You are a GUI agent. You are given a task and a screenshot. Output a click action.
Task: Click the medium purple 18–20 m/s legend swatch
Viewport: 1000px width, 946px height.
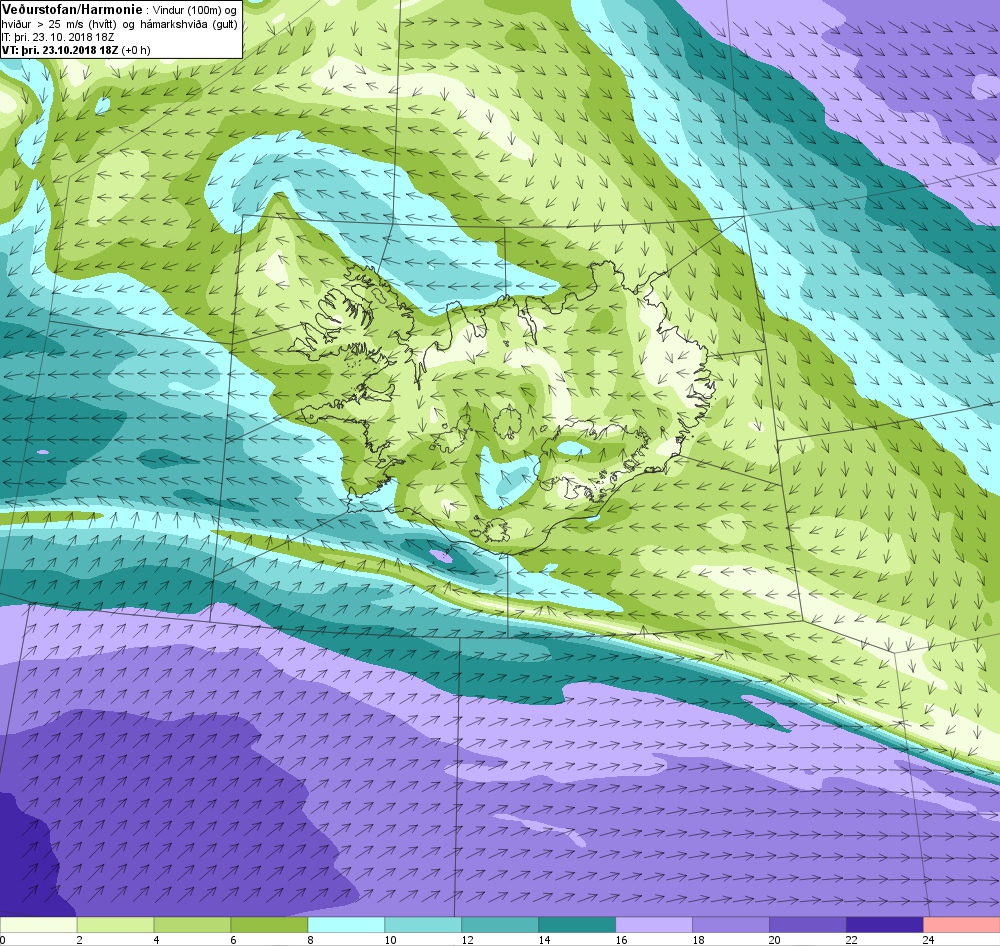[x=731, y=926]
